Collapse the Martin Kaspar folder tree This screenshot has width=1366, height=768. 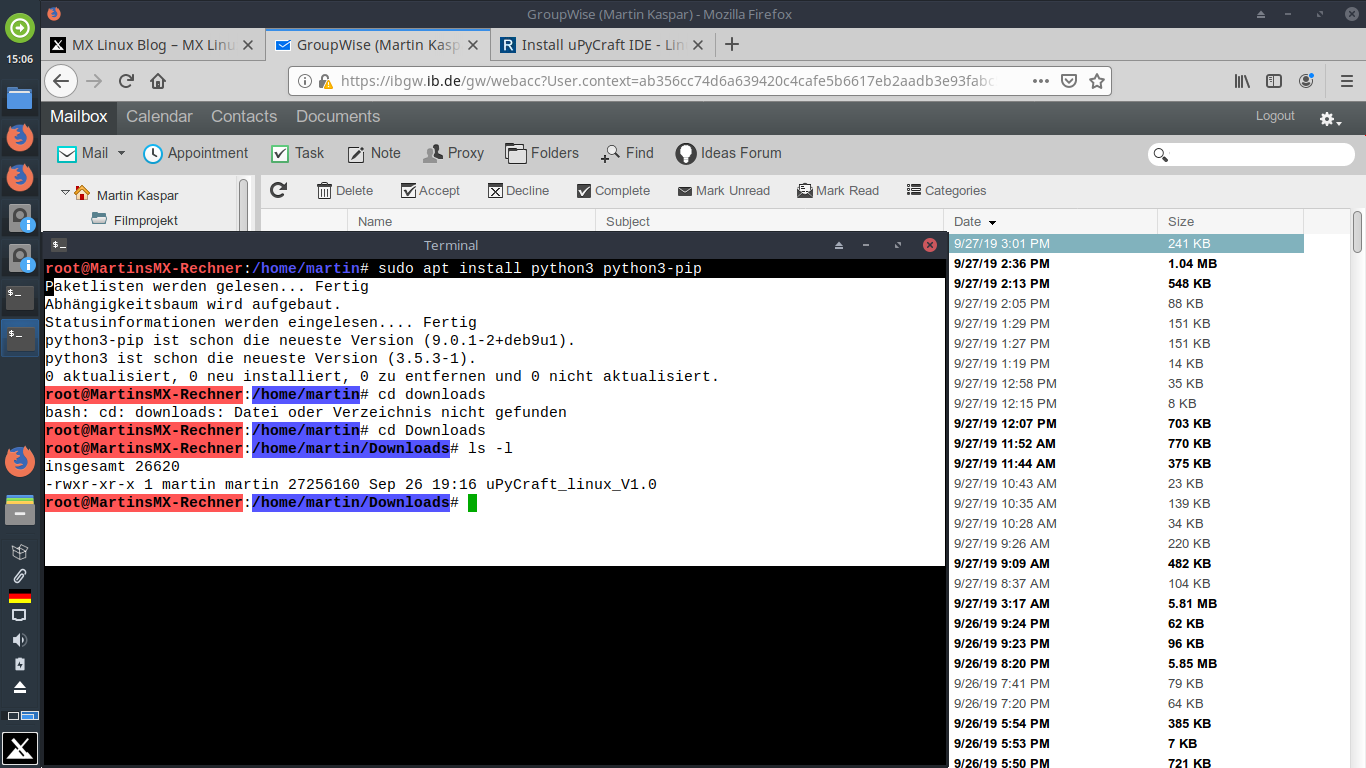(x=65, y=192)
